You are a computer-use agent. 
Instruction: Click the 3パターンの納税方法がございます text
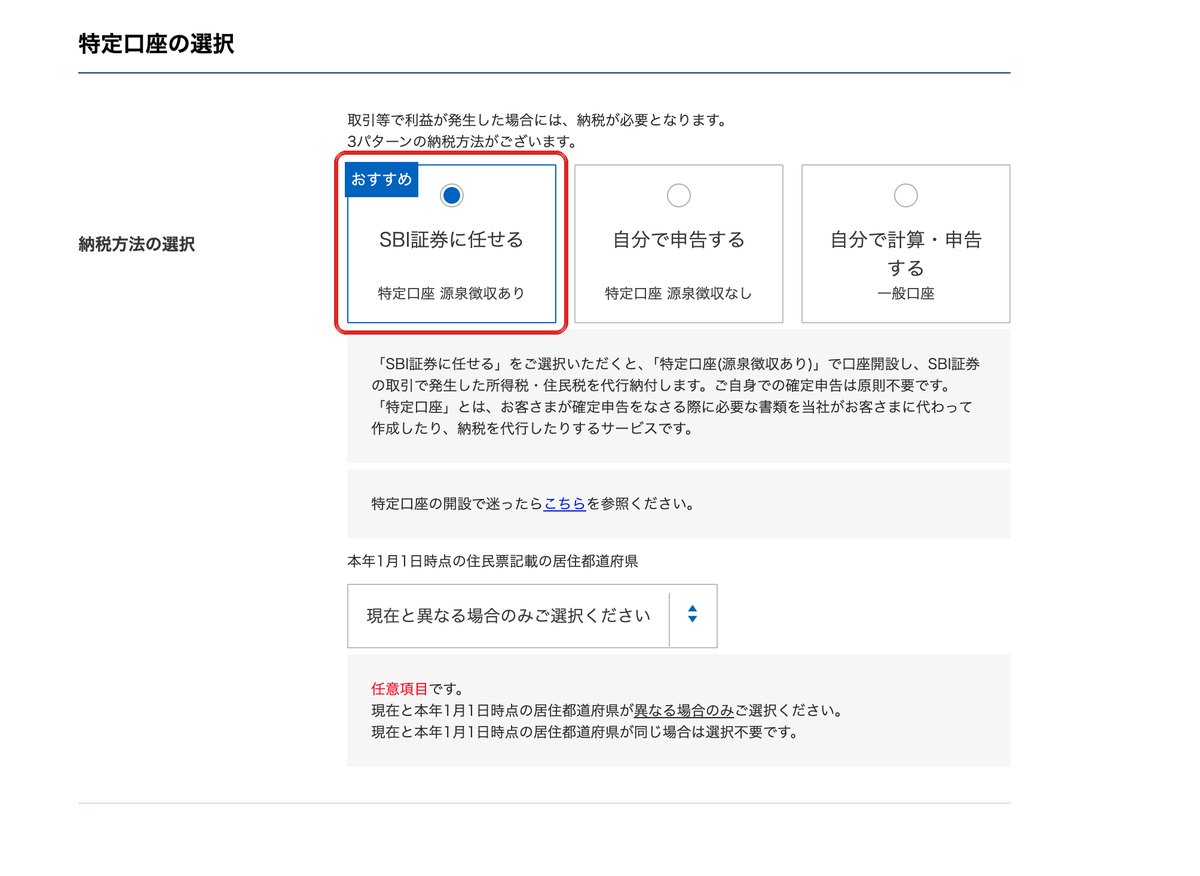[x=461, y=142]
